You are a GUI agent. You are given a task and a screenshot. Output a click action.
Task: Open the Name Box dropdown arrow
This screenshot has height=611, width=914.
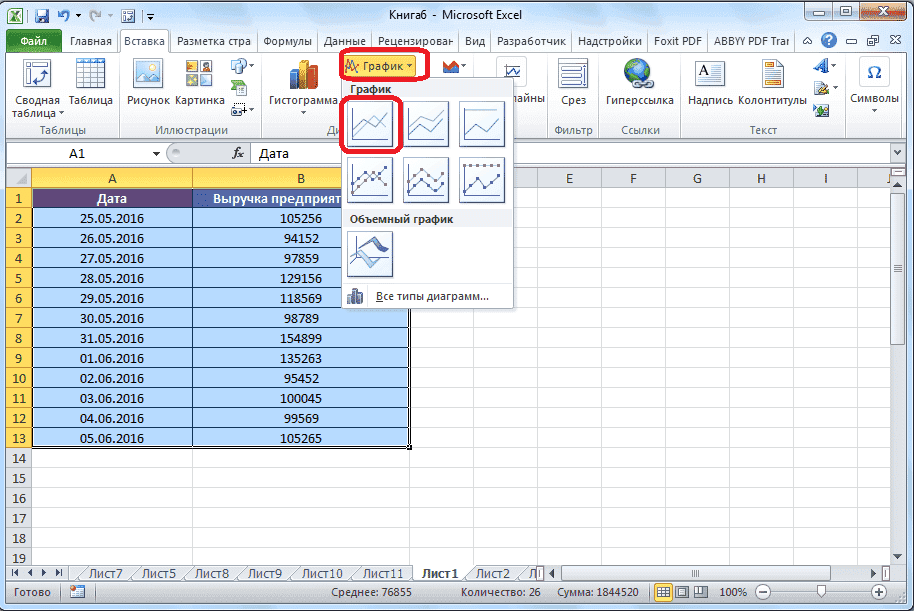[156, 154]
